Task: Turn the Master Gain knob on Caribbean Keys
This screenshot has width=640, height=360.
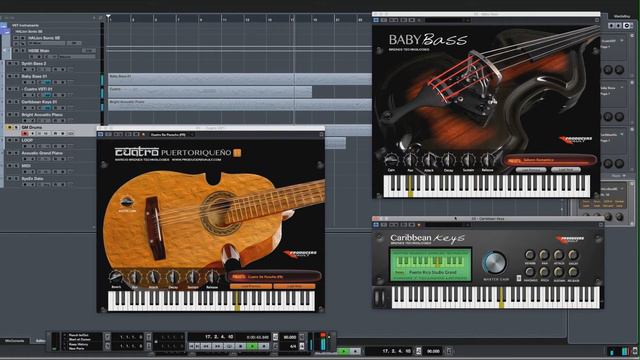Action: pyautogui.click(x=495, y=262)
